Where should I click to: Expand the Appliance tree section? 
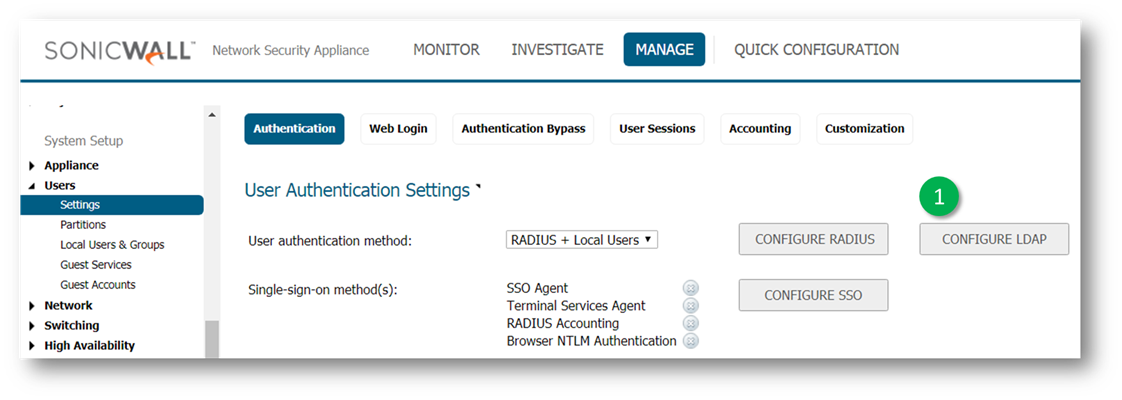click(33, 166)
